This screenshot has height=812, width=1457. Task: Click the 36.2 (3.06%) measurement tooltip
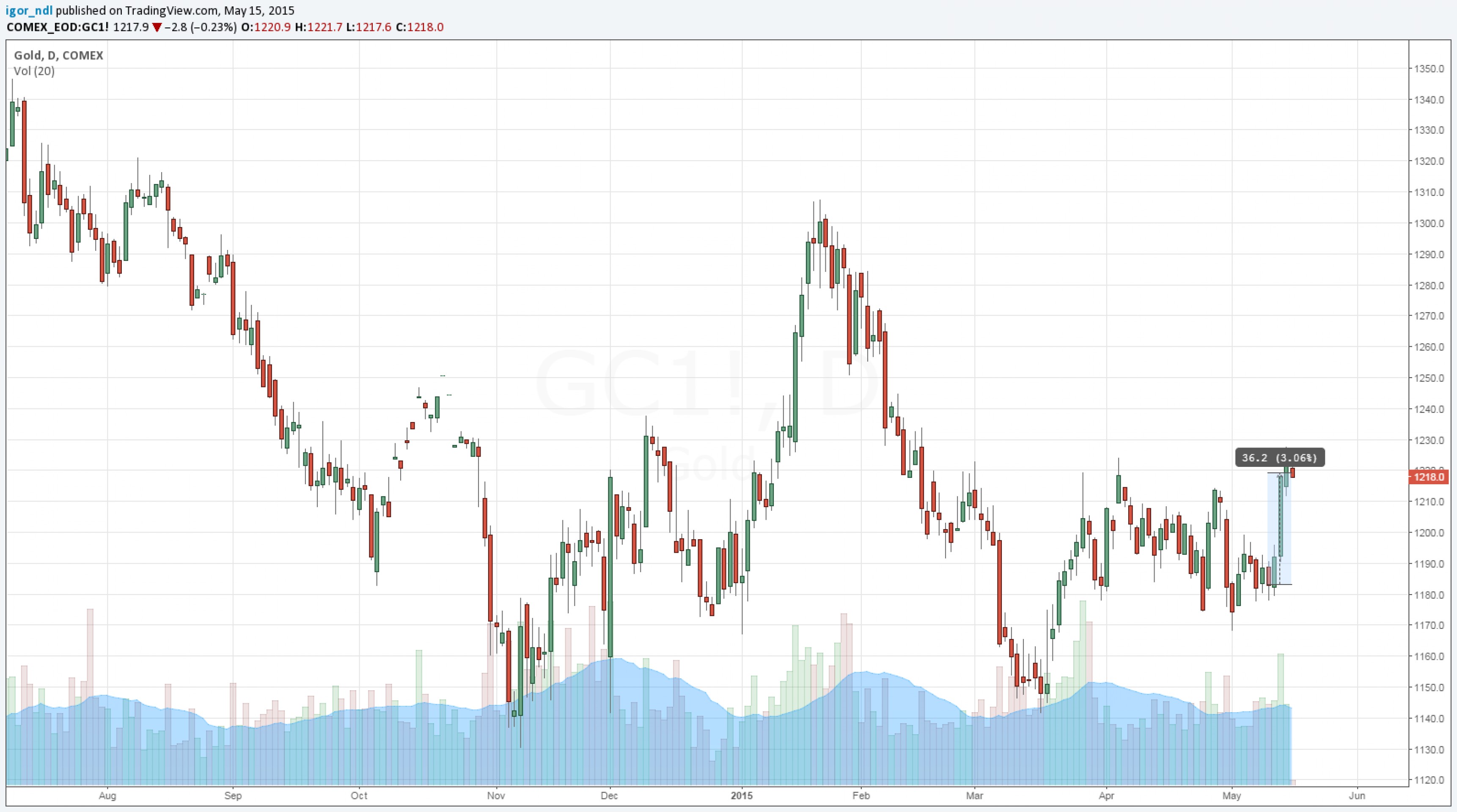(1279, 458)
